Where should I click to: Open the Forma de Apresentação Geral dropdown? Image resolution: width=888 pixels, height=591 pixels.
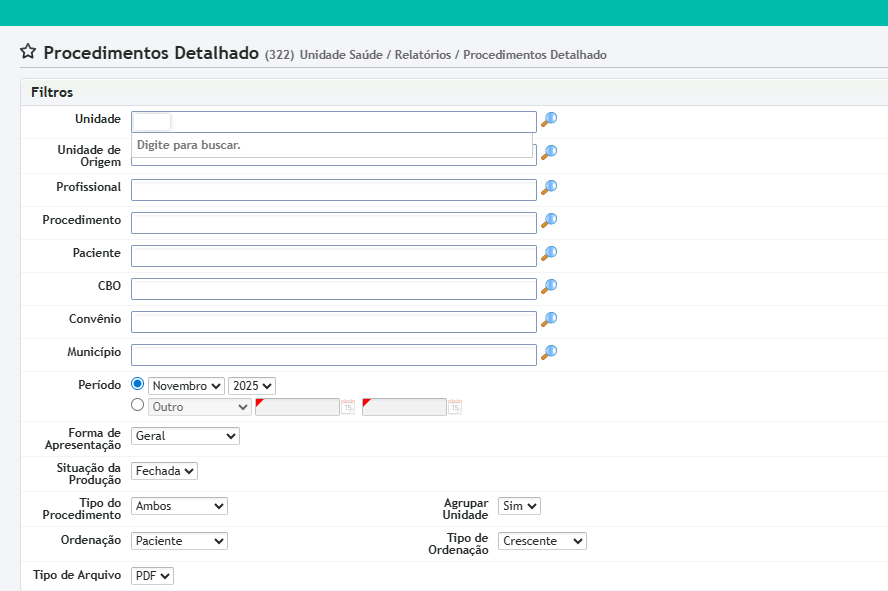(185, 436)
